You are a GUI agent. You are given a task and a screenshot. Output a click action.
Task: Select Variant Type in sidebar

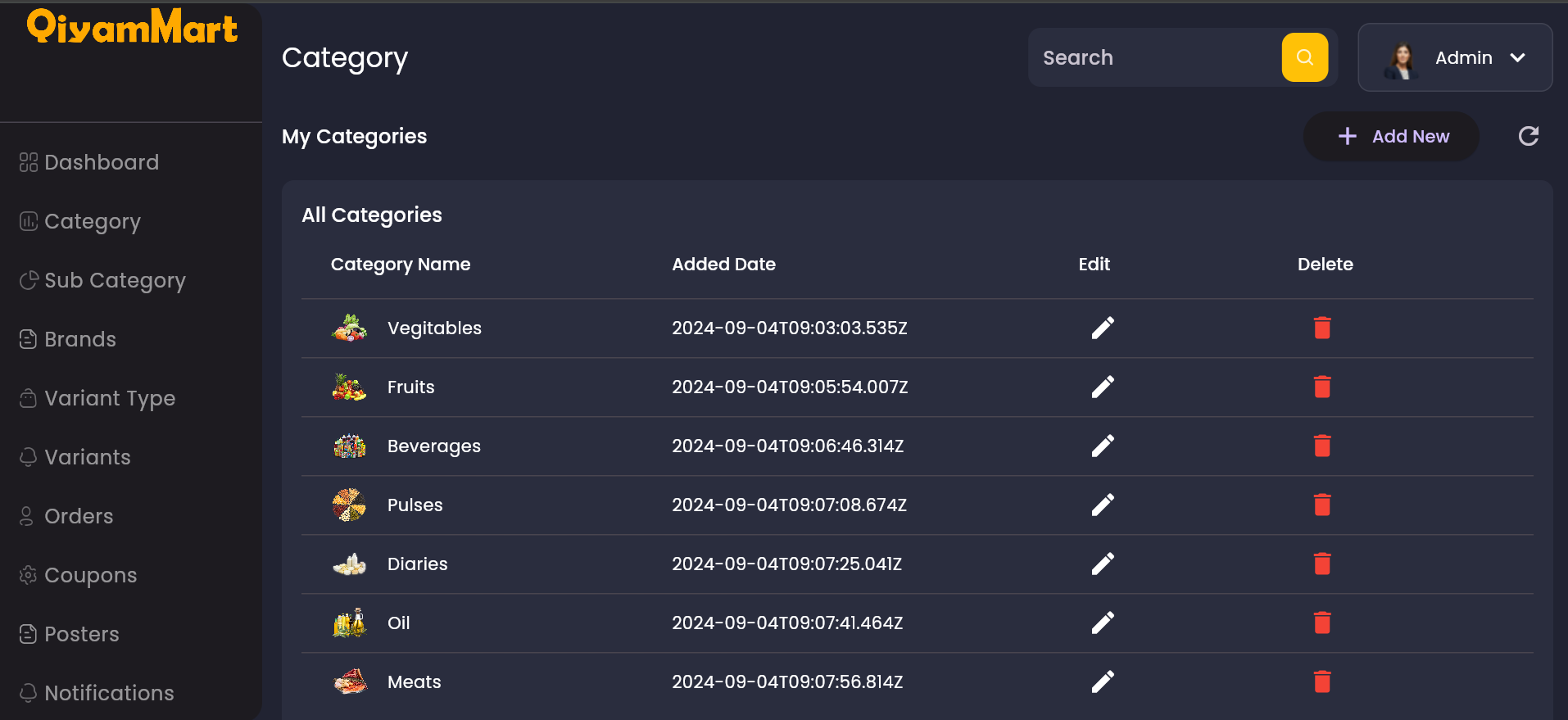pos(97,398)
